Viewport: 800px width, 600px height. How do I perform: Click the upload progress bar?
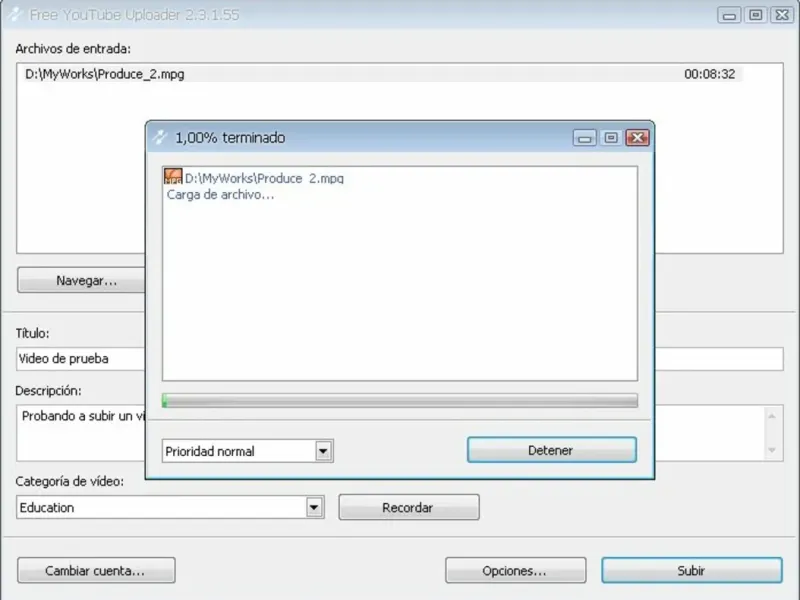(x=399, y=401)
